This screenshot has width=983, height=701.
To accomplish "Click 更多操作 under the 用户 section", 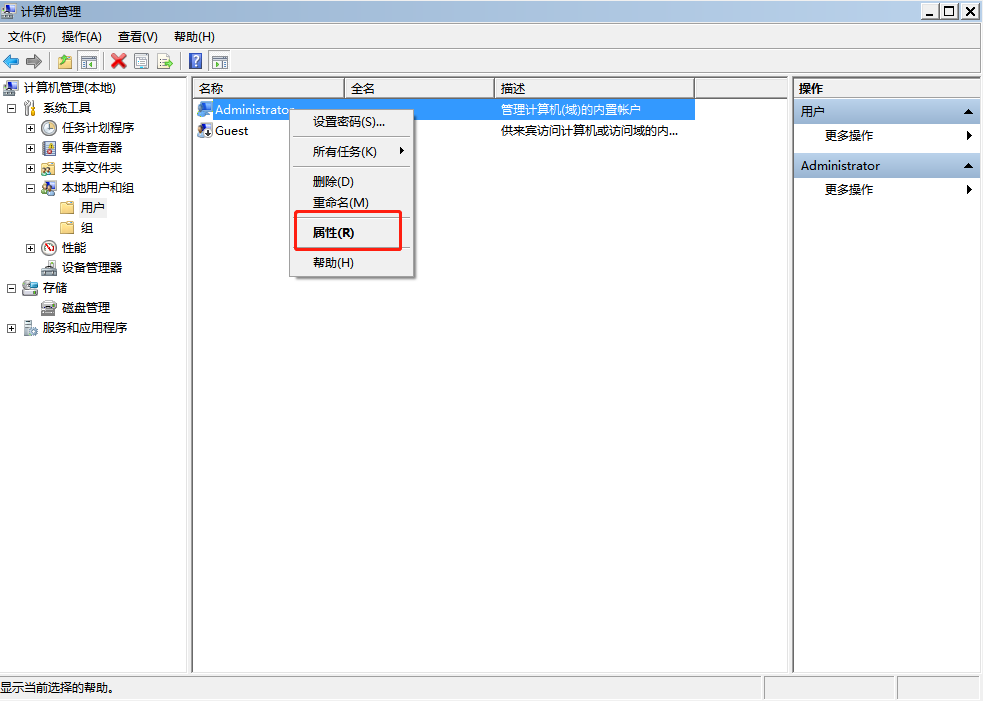I will point(849,136).
